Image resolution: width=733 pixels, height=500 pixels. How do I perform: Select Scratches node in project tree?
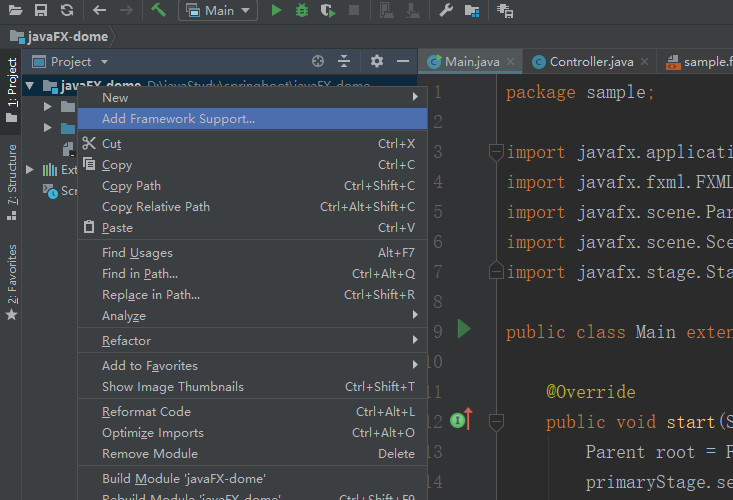tap(60, 191)
